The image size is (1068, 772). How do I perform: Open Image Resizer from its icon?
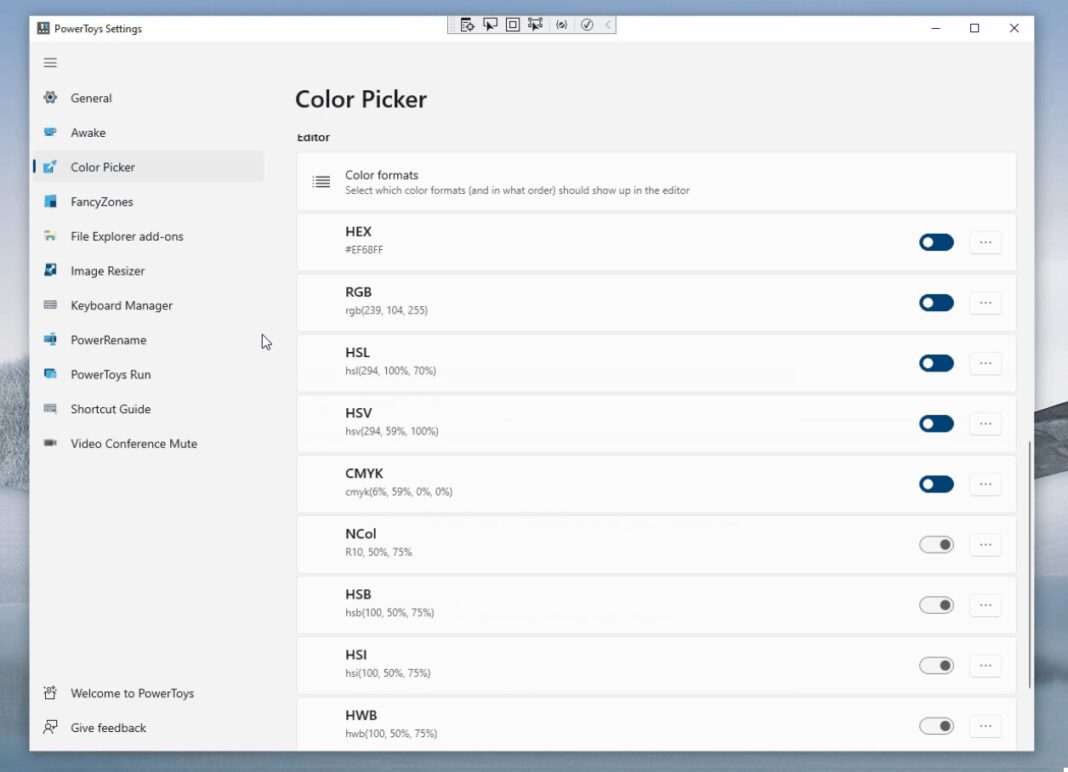pyautogui.click(x=50, y=270)
